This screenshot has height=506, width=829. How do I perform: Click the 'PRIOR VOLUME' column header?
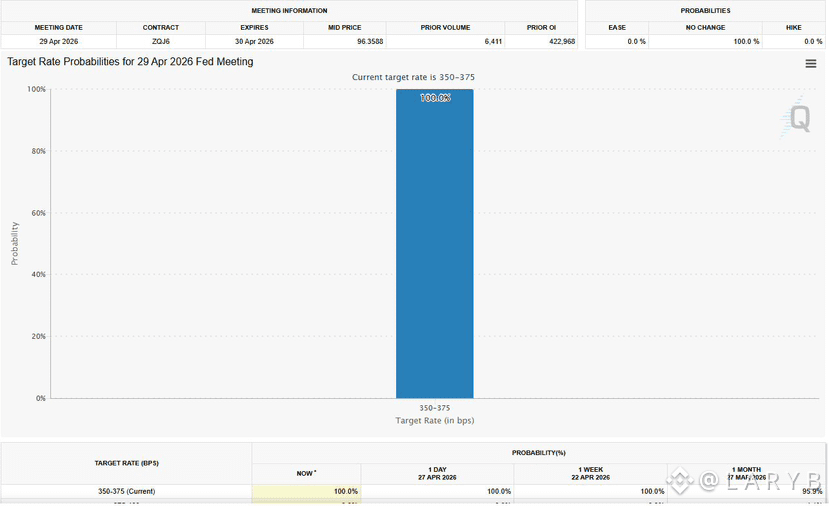tap(445, 27)
